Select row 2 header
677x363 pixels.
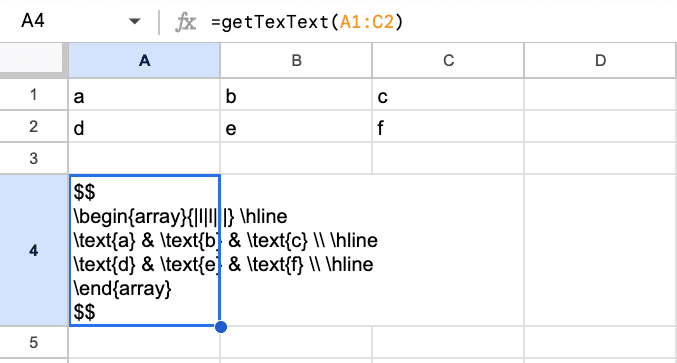coord(34,126)
